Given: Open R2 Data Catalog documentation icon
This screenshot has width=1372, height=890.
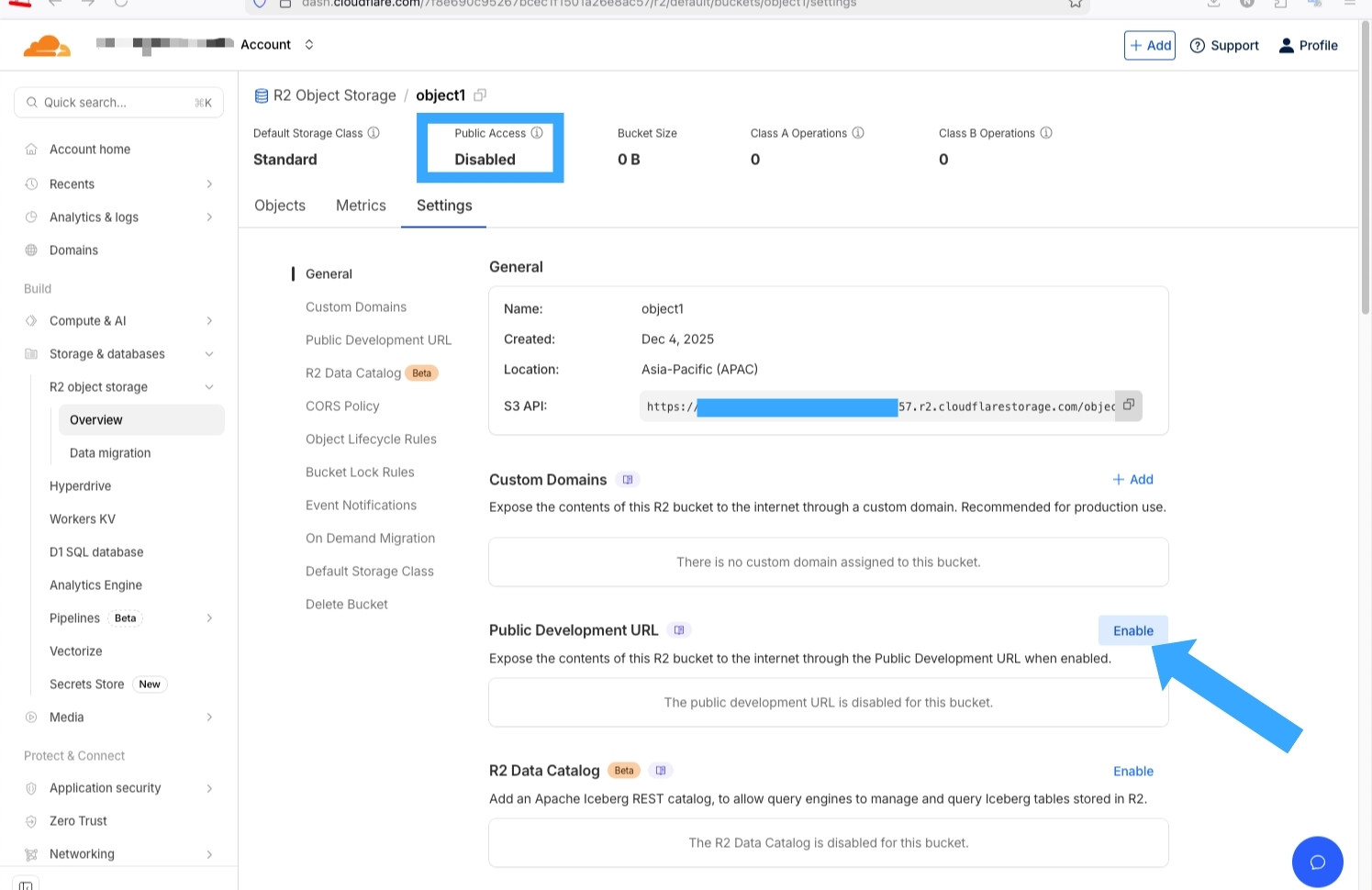Looking at the screenshot, I should pyautogui.click(x=661, y=771).
